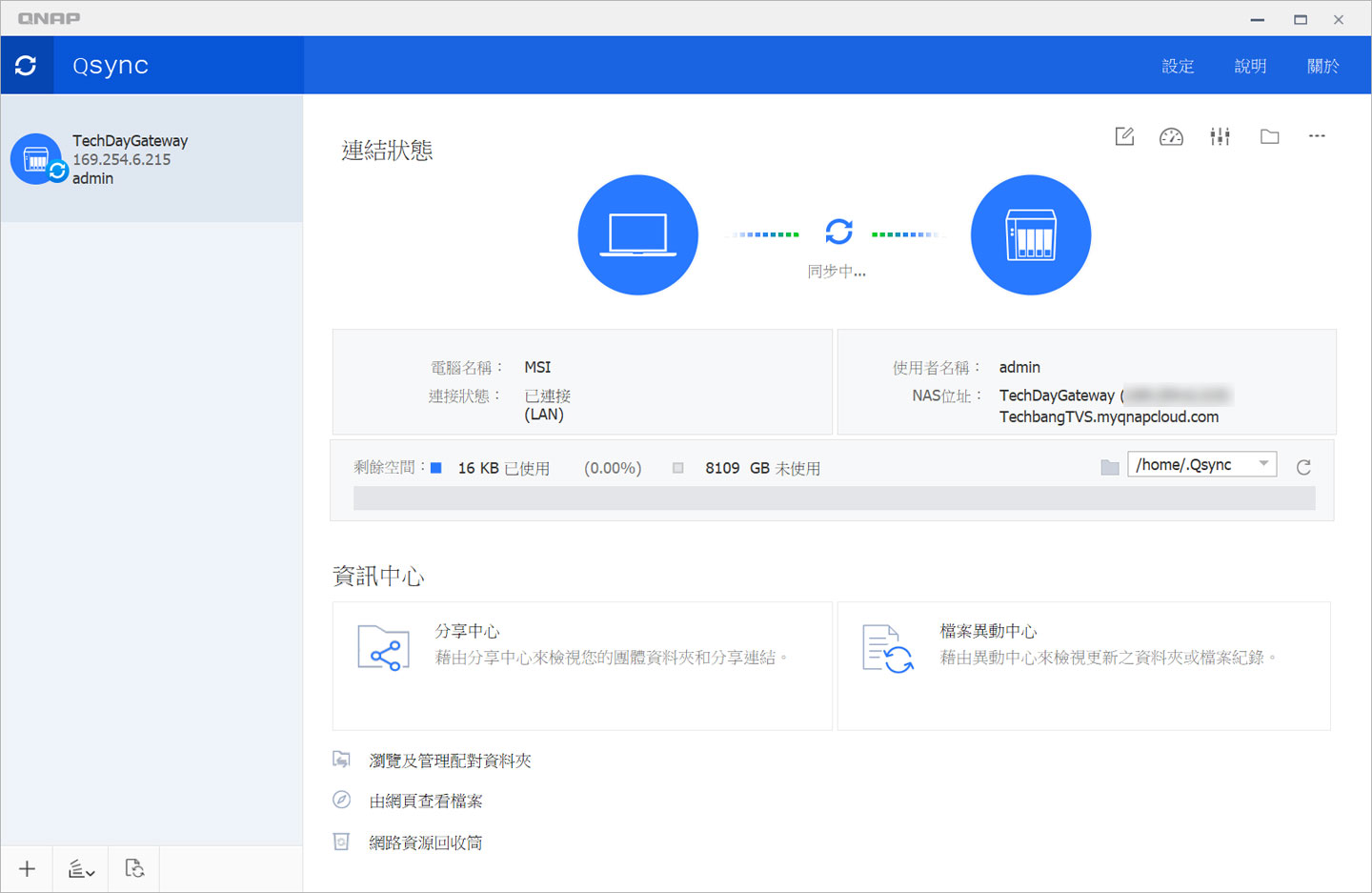Screen dimensions: 1372x893
Task: Open the local folder icon in toolbar
Action: tap(1269, 136)
